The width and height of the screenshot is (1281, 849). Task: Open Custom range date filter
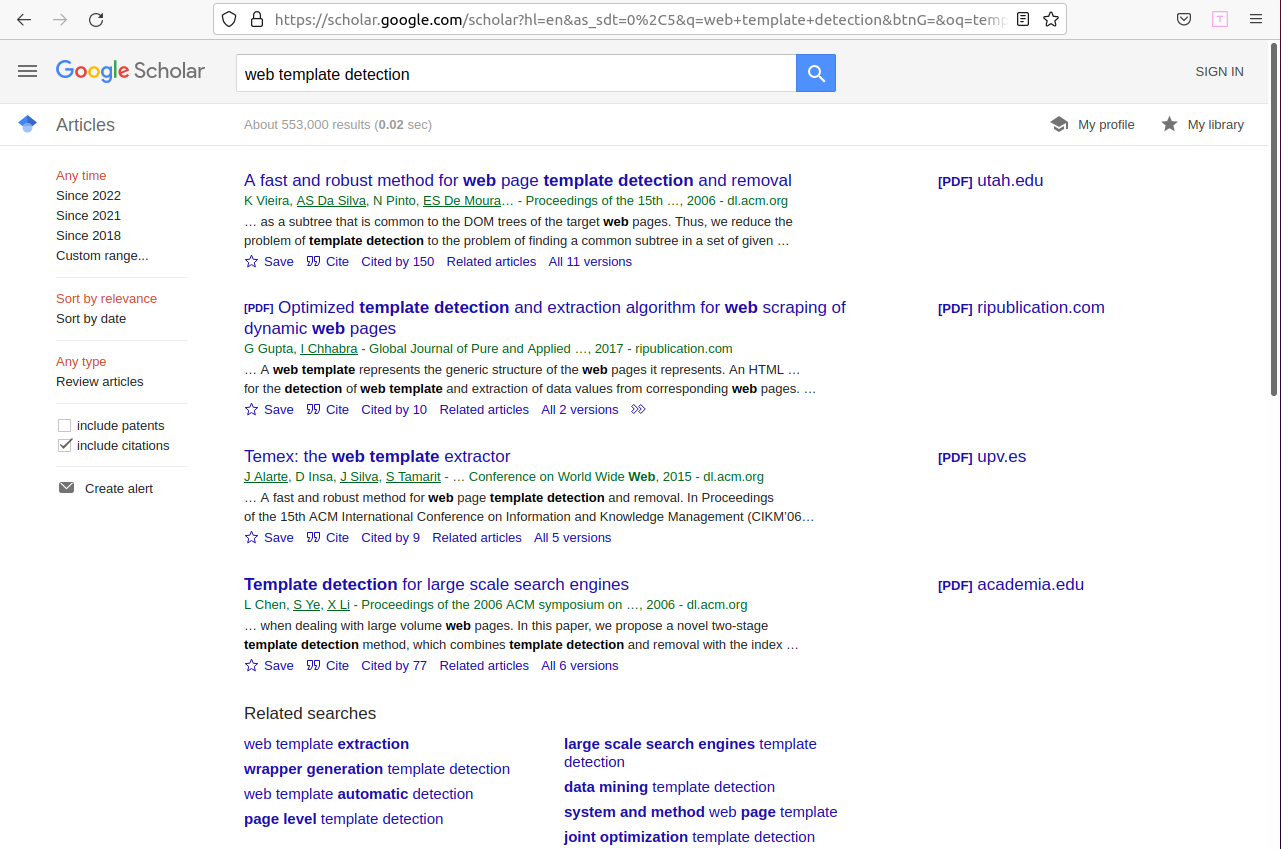102,256
